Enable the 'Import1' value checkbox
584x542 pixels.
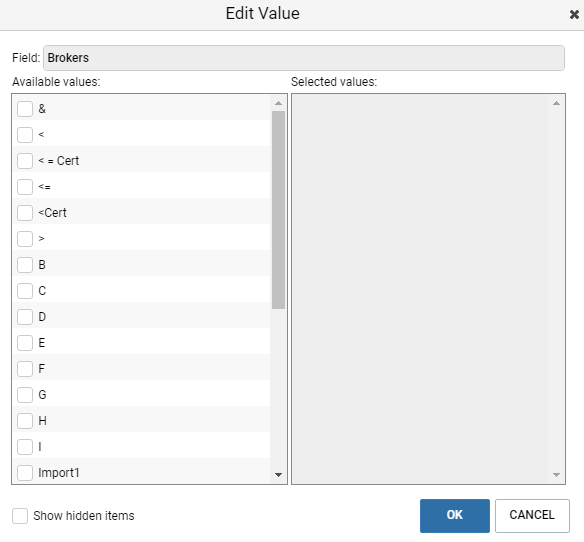click(25, 473)
